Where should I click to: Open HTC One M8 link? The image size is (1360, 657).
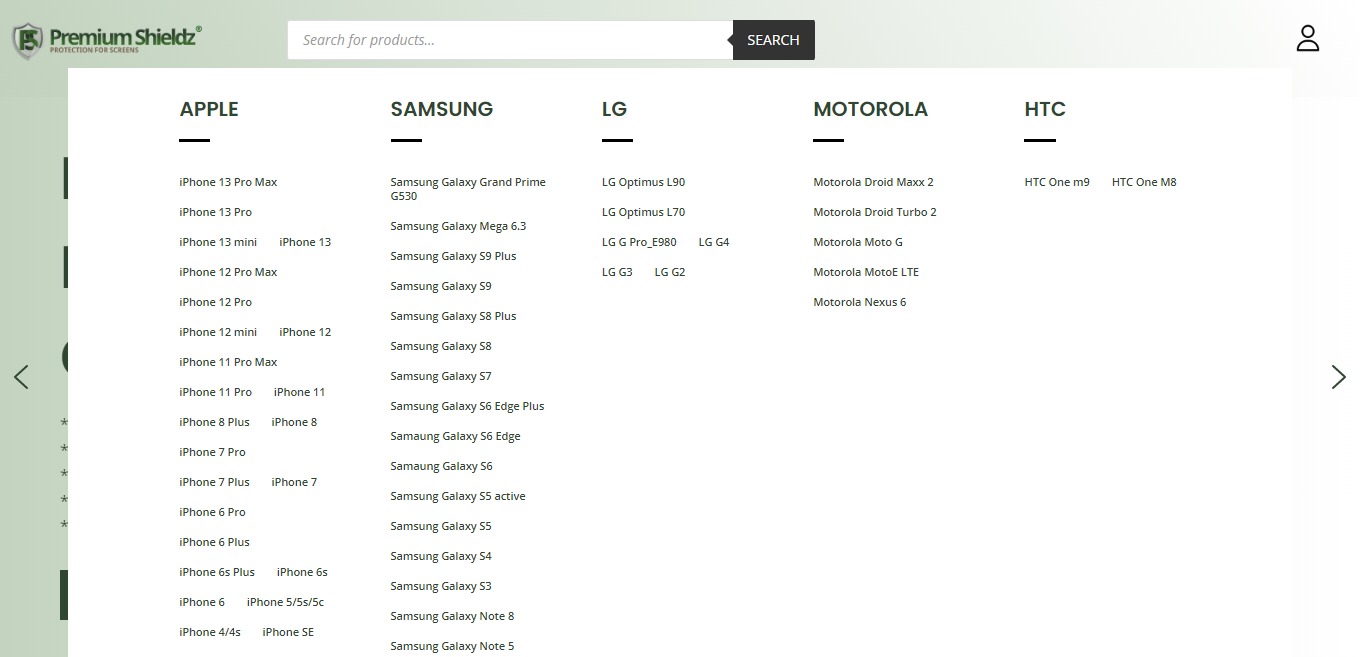click(1144, 182)
